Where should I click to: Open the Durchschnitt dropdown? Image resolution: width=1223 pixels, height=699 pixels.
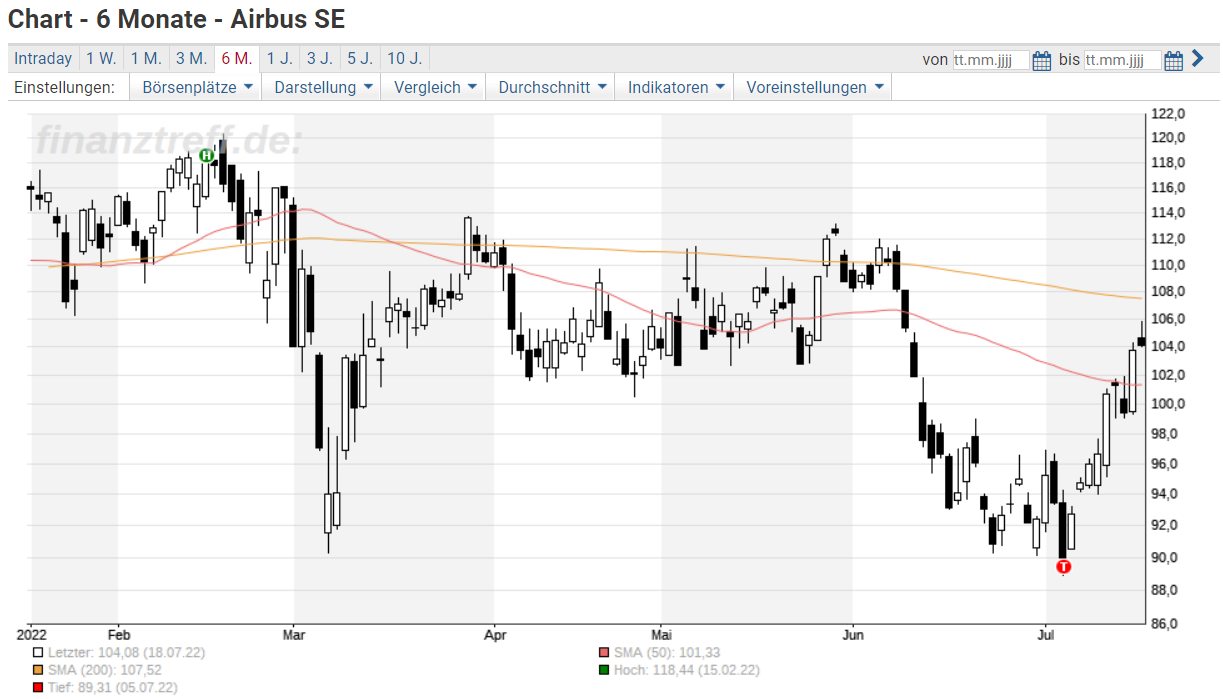(552, 87)
